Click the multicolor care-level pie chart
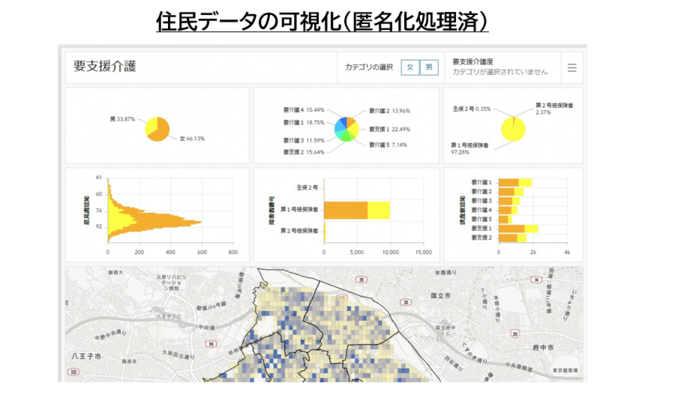Image resolution: width=690 pixels, height=398 pixels. [x=347, y=129]
